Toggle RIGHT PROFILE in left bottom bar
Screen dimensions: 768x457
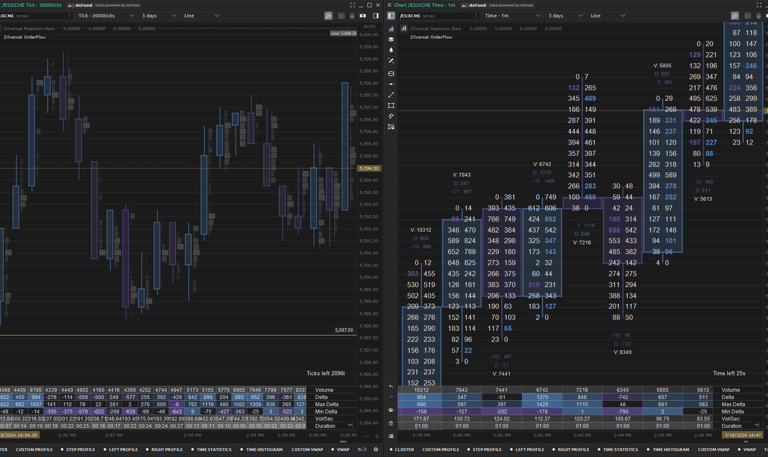pos(164,449)
